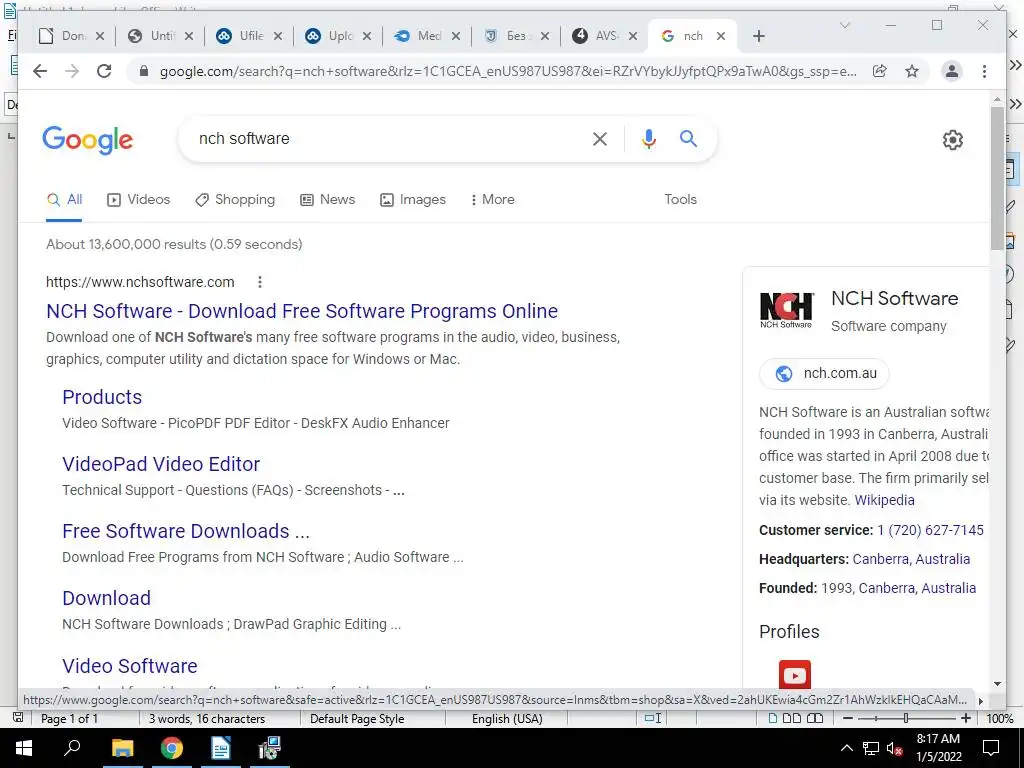
Task: Zoom in with the Writer plus button
Action: pos(965,718)
